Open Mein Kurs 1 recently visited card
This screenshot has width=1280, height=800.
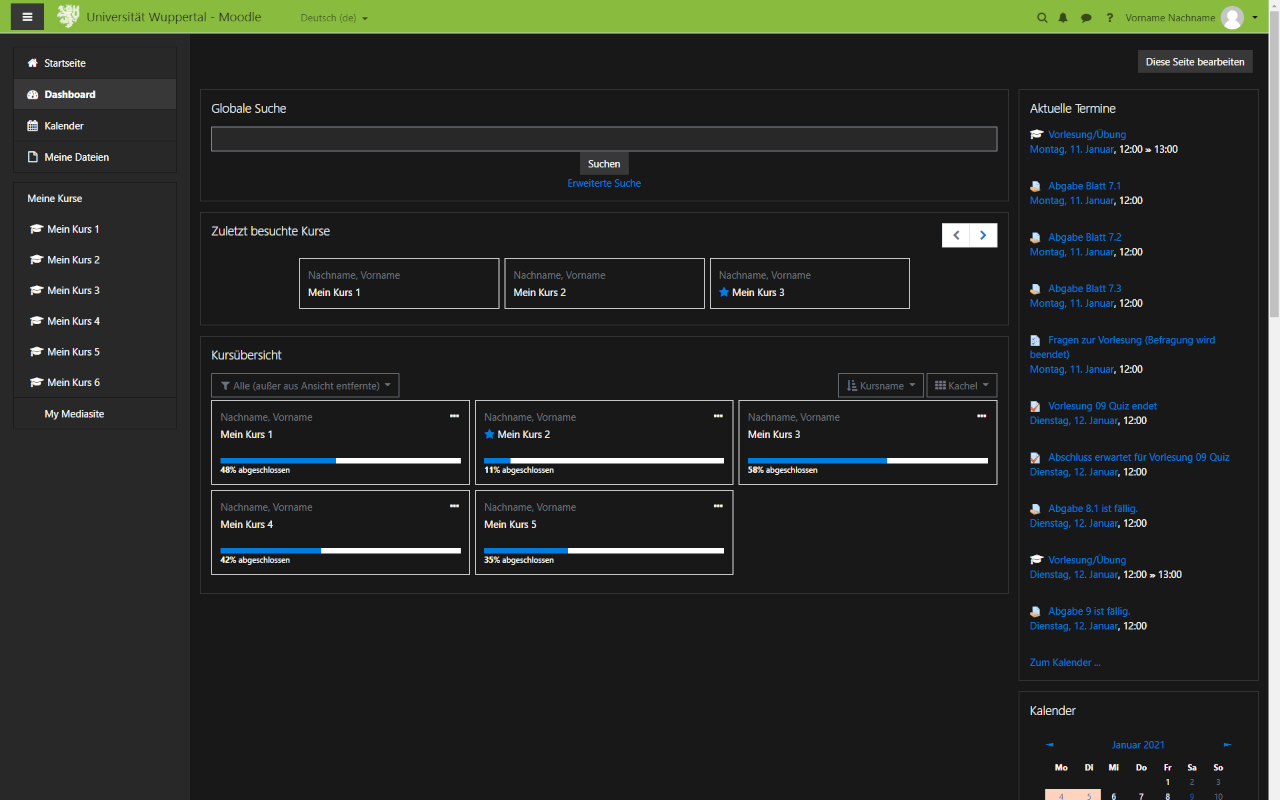[x=399, y=283]
